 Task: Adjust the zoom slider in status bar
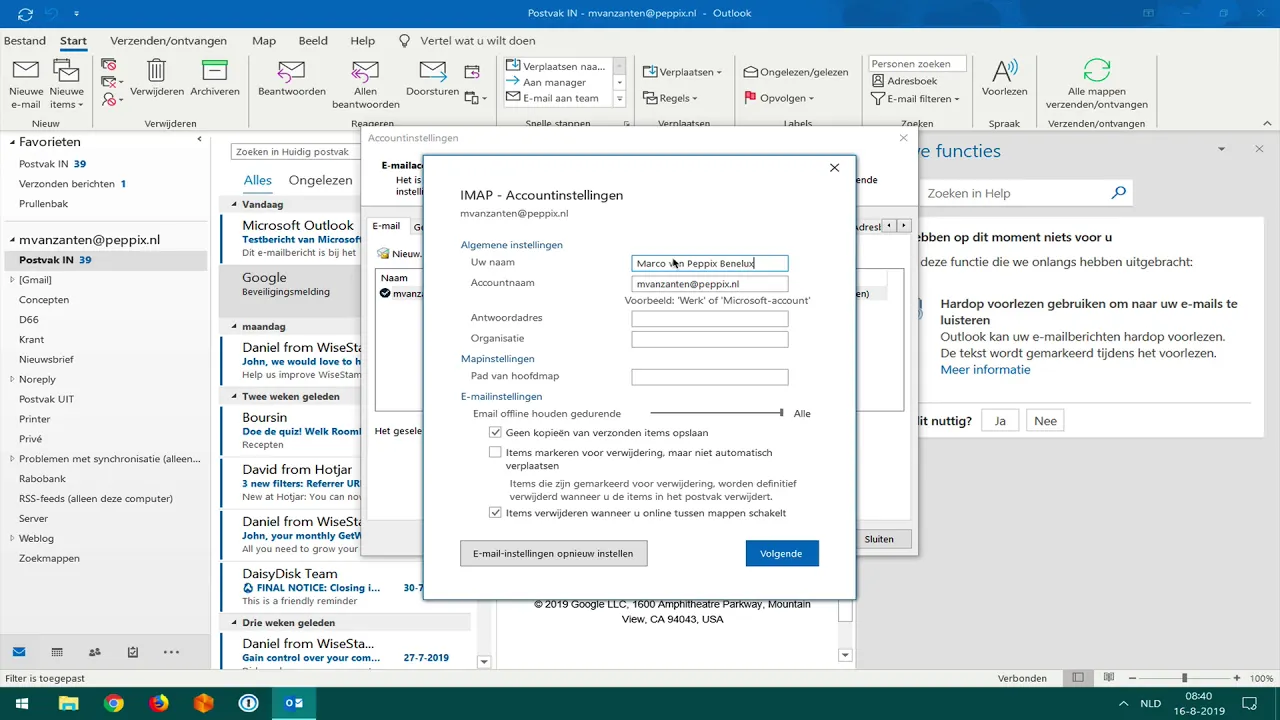(x=1184, y=678)
